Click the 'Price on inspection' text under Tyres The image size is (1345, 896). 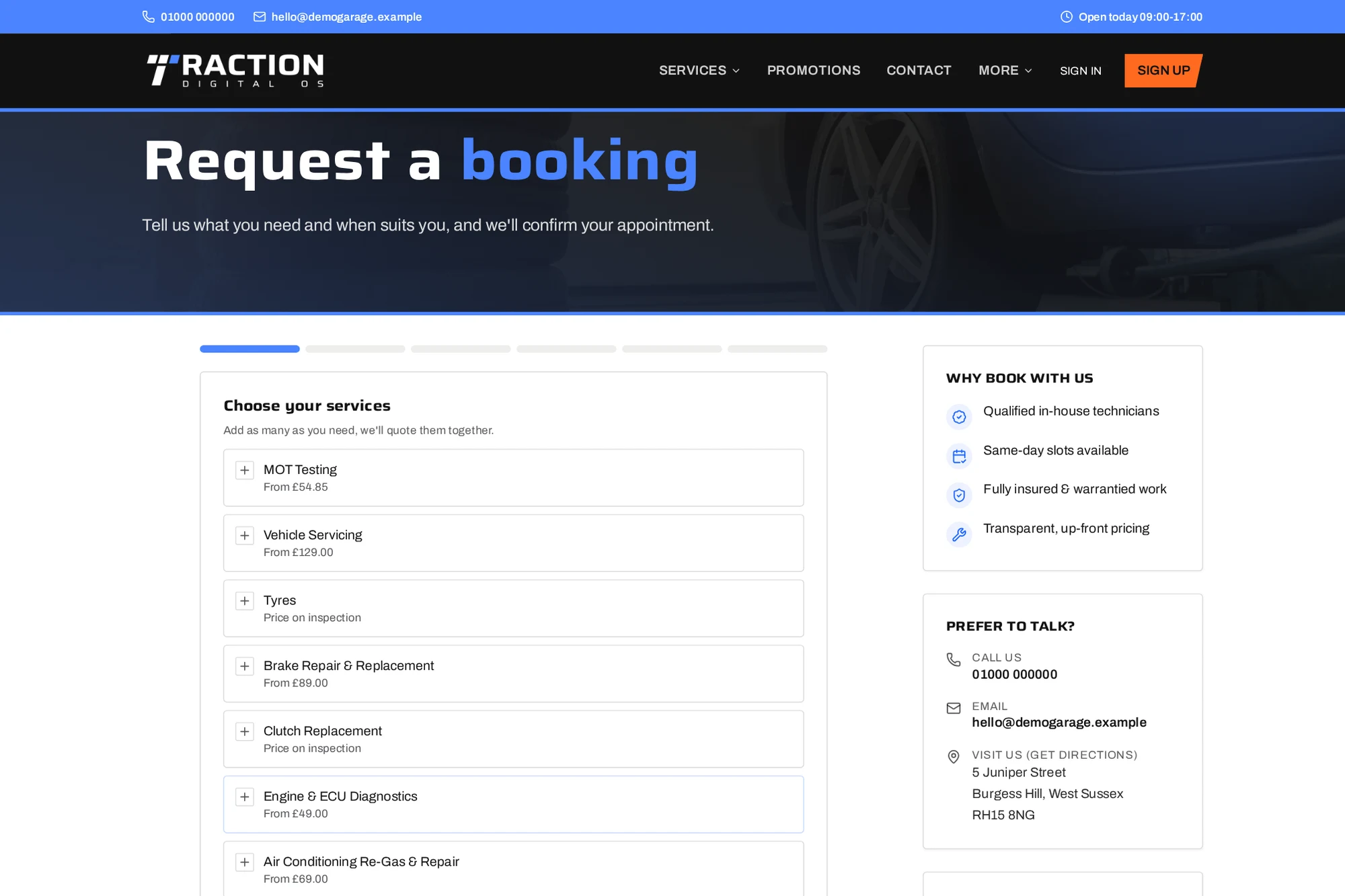tap(312, 618)
